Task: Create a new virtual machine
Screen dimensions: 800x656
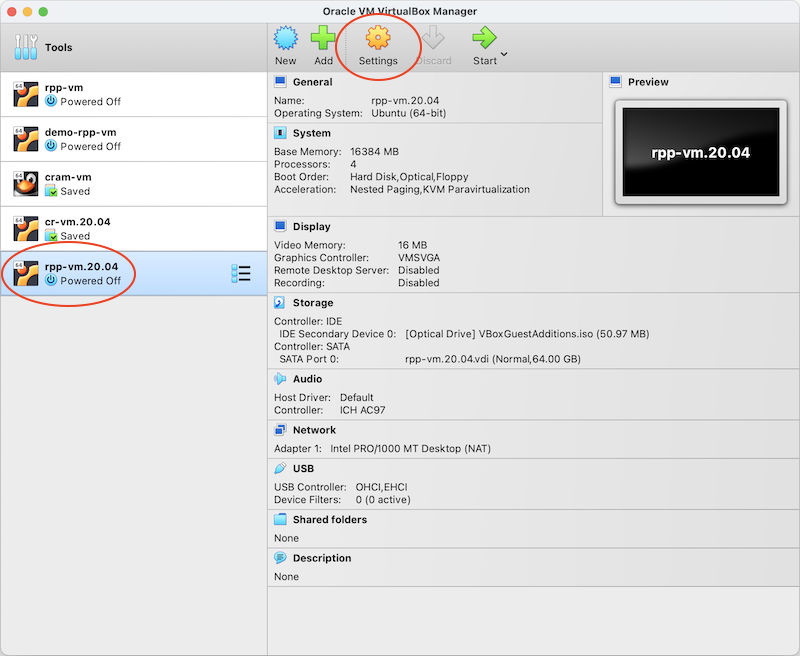Action: (286, 44)
